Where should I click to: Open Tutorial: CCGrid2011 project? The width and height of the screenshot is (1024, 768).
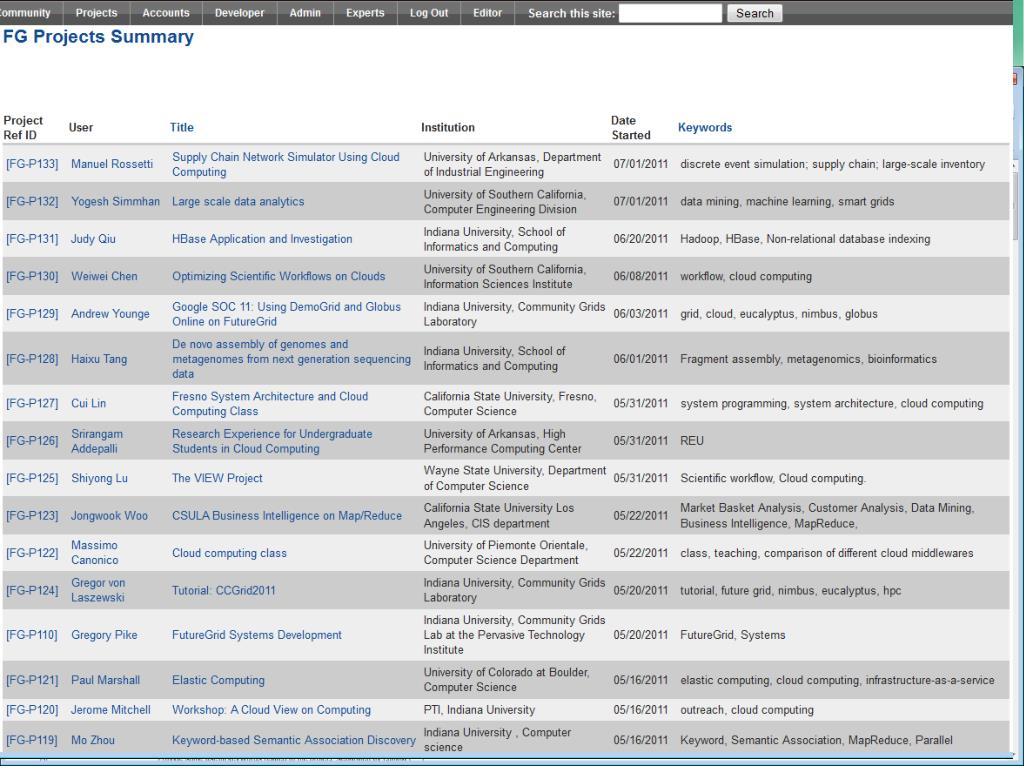tap(223, 591)
